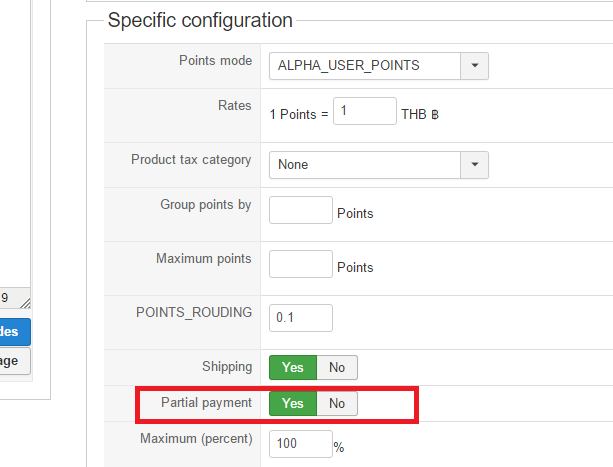Click the grey button below the blue one
The image size is (613, 467).
15,361
